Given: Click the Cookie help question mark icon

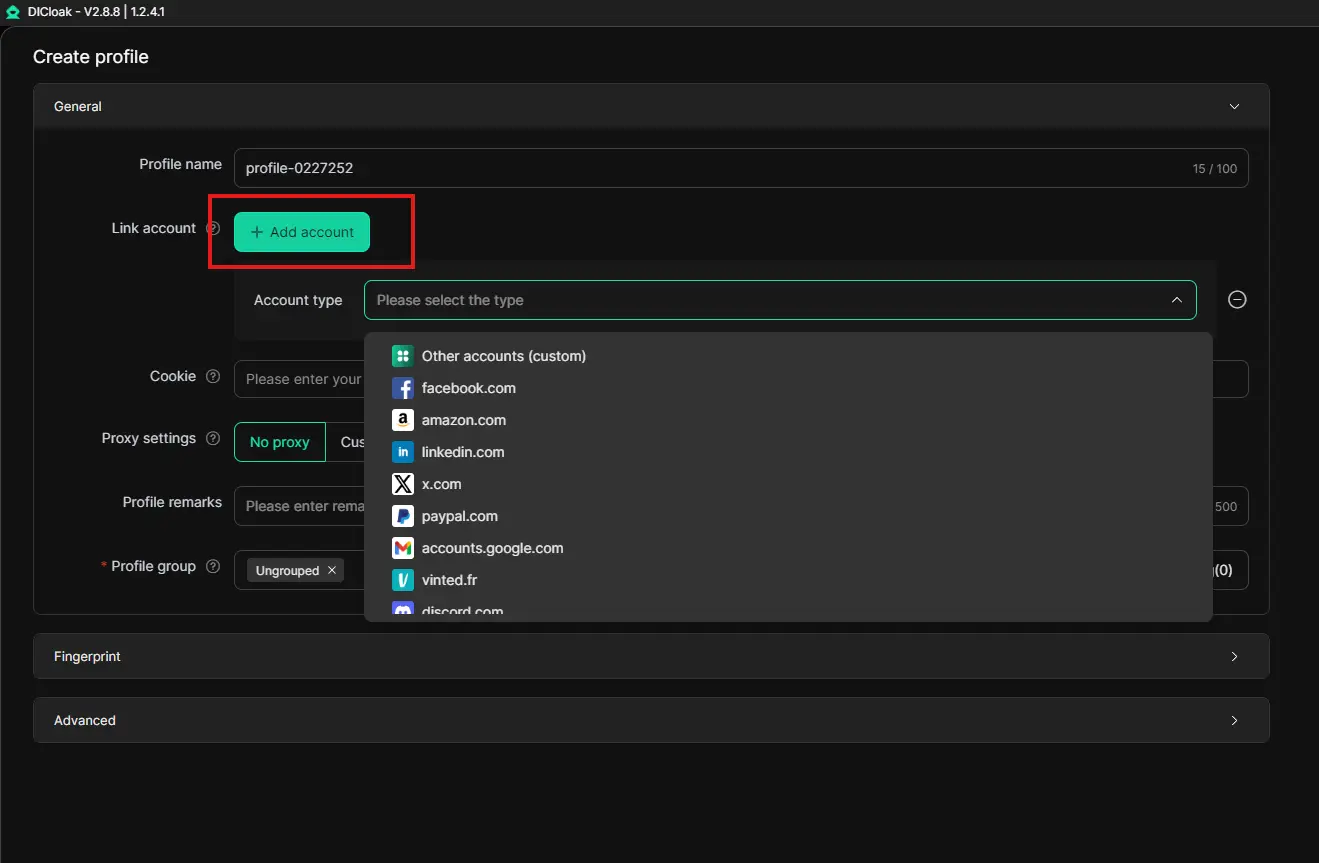Looking at the screenshot, I should tap(213, 377).
